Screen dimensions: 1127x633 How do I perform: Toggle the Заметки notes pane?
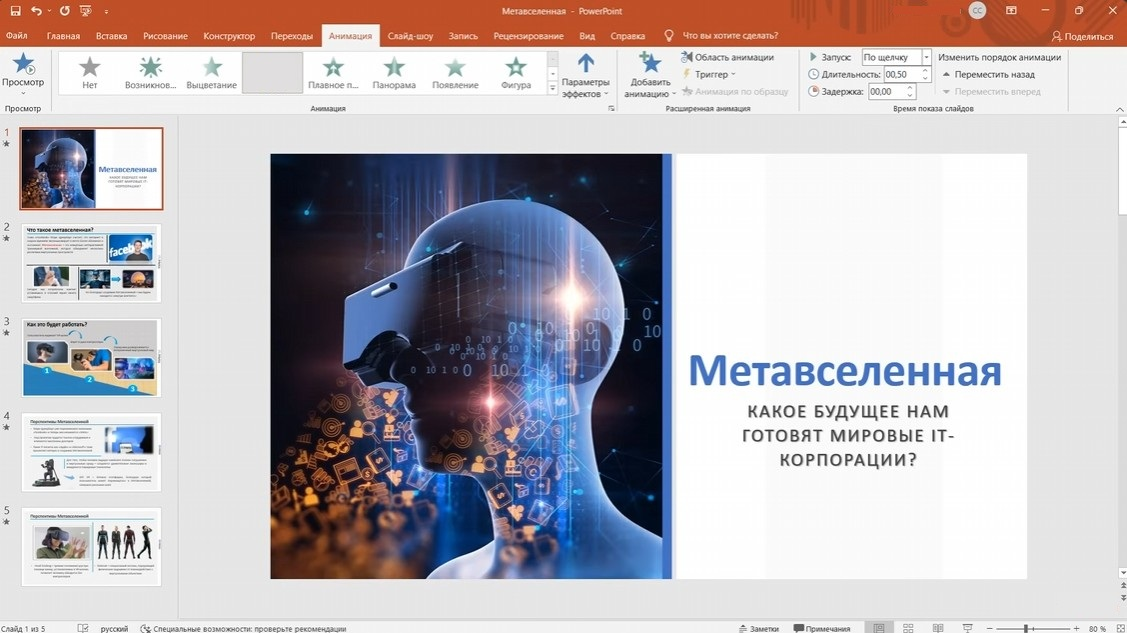click(758, 628)
